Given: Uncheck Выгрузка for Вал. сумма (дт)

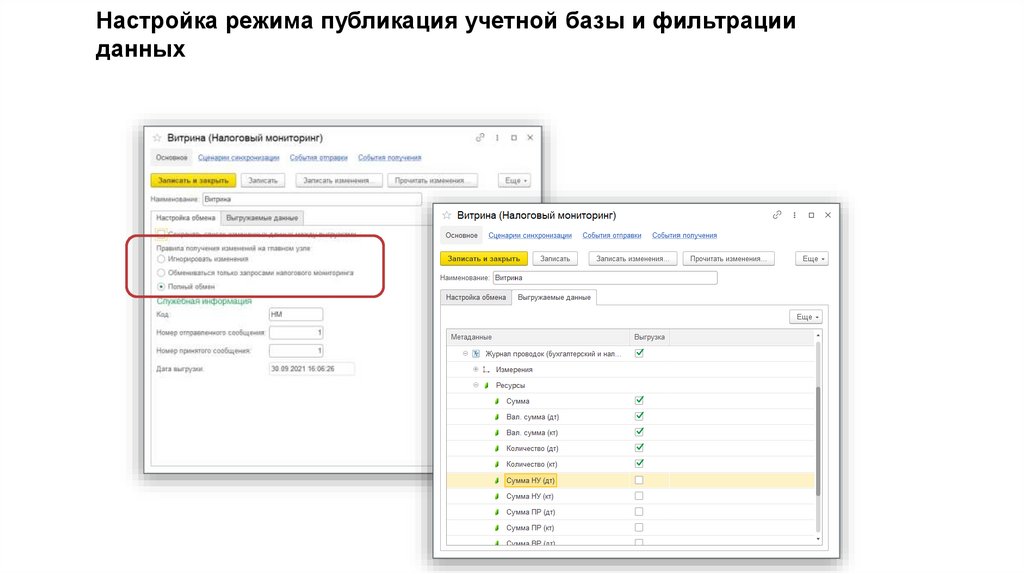Looking at the screenshot, I should [x=639, y=416].
